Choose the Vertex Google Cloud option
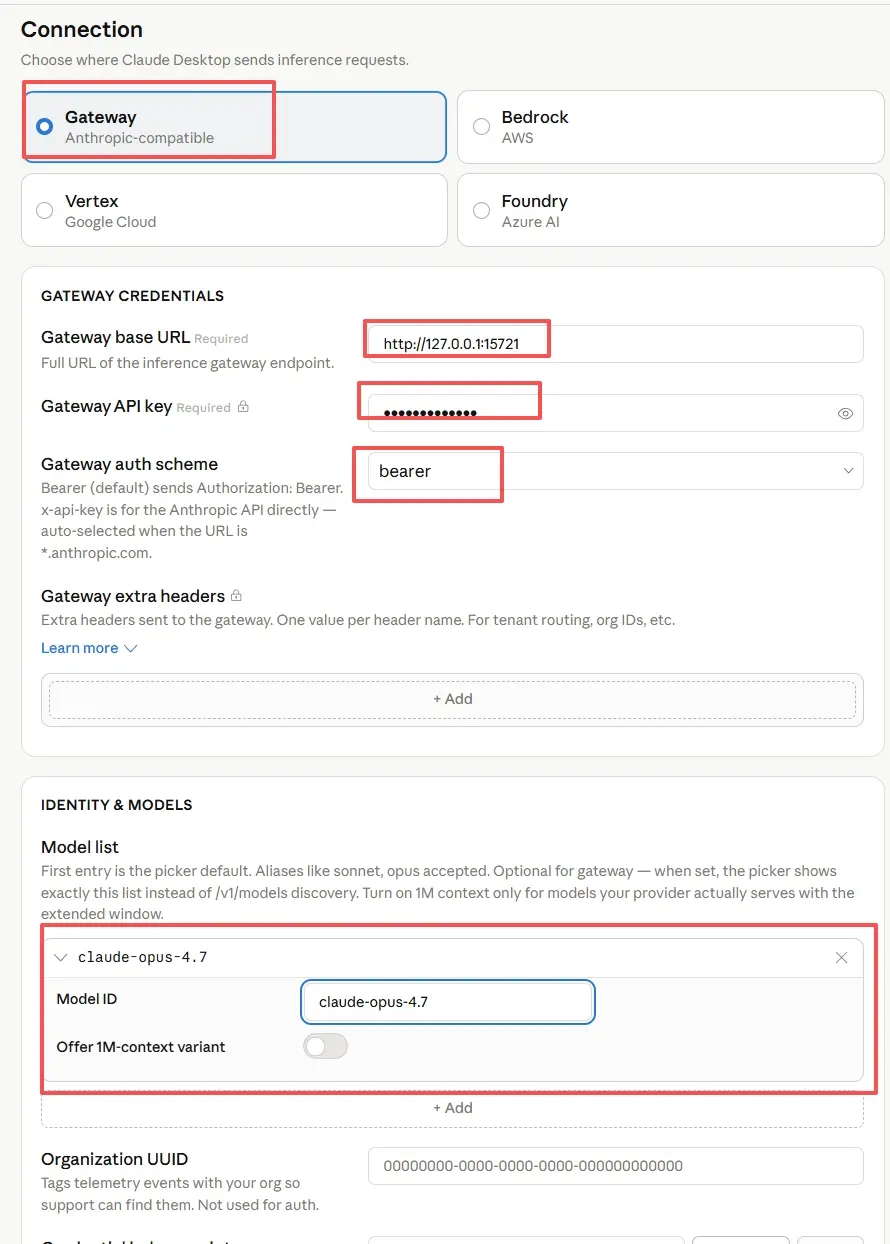The height and width of the screenshot is (1244, 890). 234,210
